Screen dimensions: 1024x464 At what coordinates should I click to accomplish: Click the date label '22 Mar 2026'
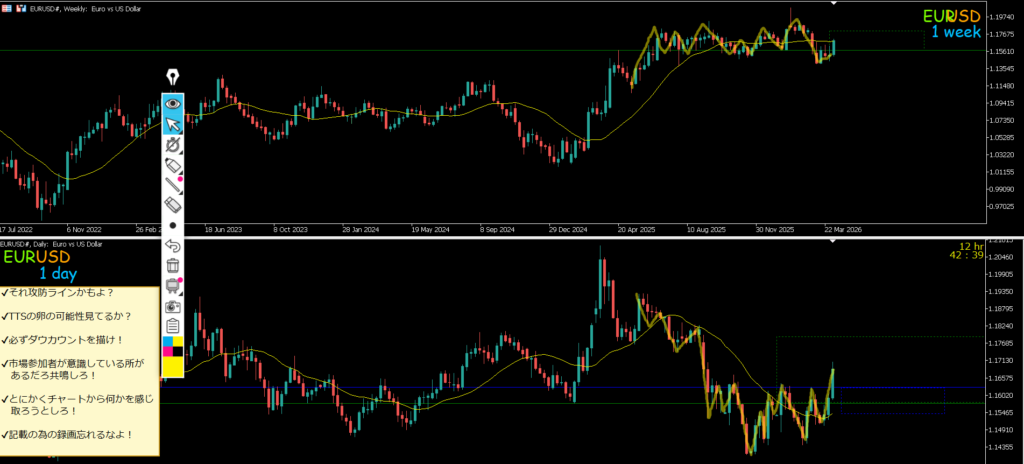click(x=844, y=230)
